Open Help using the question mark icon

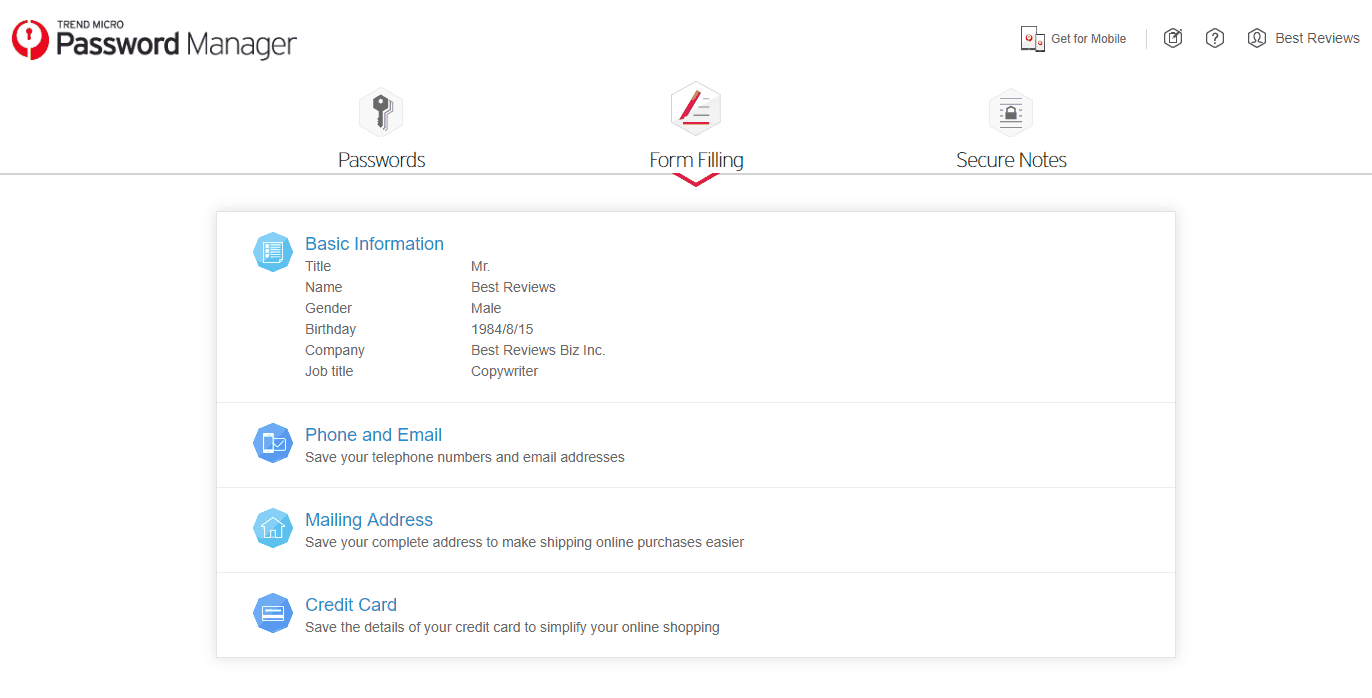[x=1214, y=37]
